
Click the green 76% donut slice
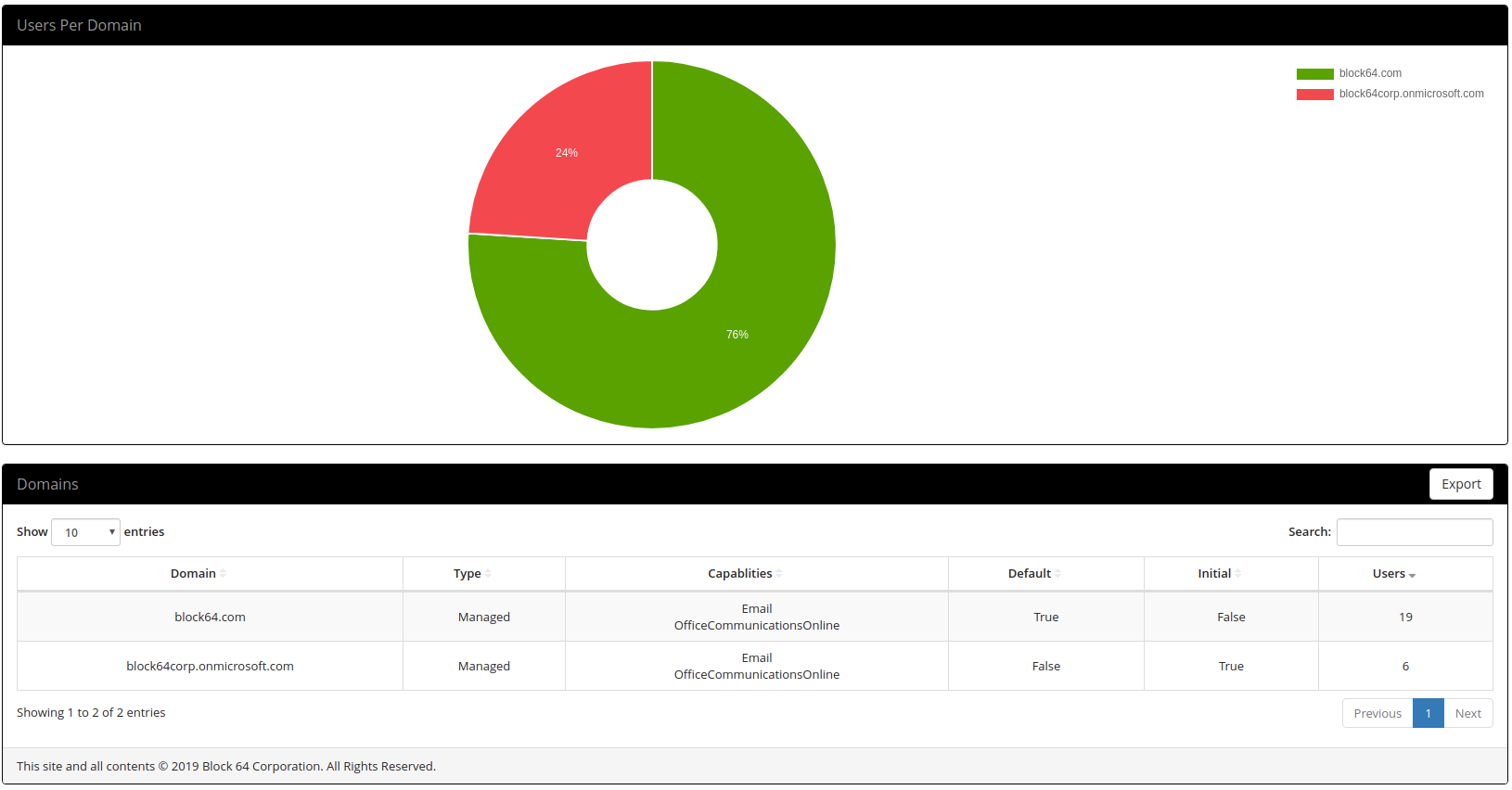pos(737,335)
